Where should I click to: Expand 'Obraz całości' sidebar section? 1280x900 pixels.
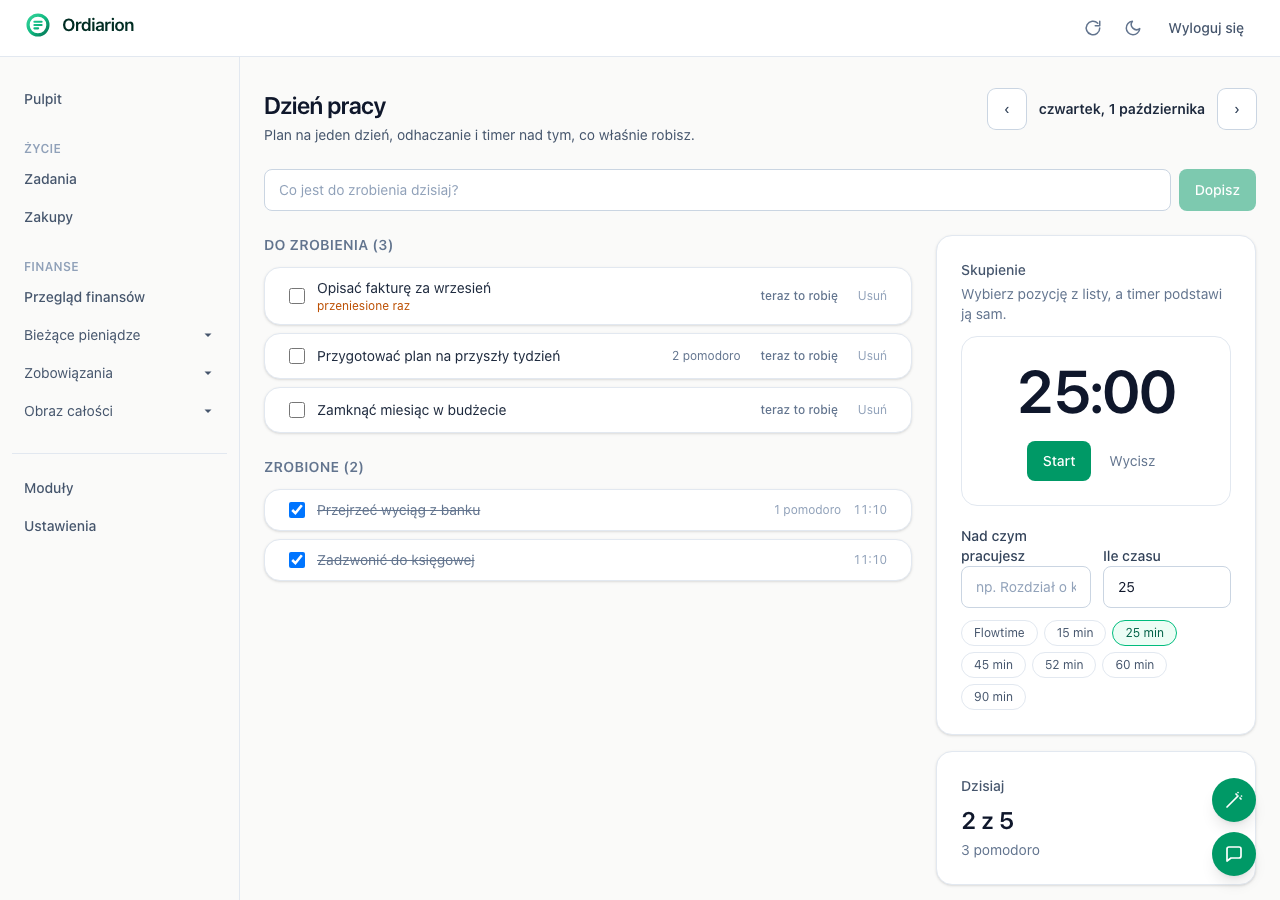point(119,411)
